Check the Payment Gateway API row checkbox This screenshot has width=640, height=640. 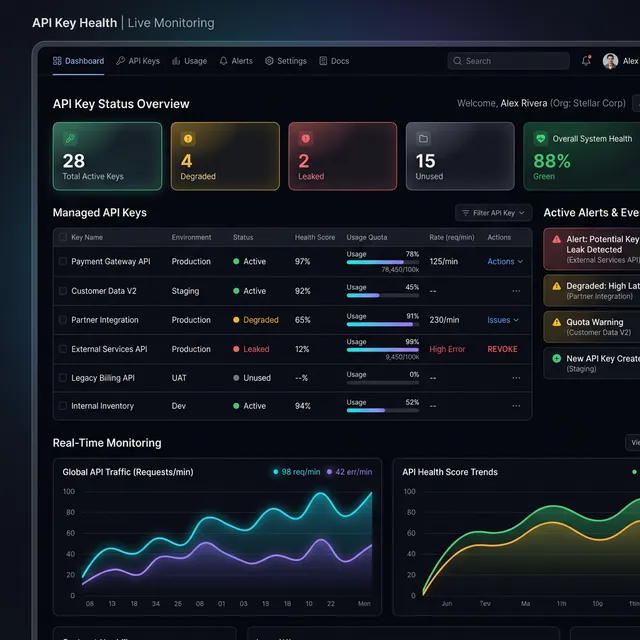click(63, 261)
